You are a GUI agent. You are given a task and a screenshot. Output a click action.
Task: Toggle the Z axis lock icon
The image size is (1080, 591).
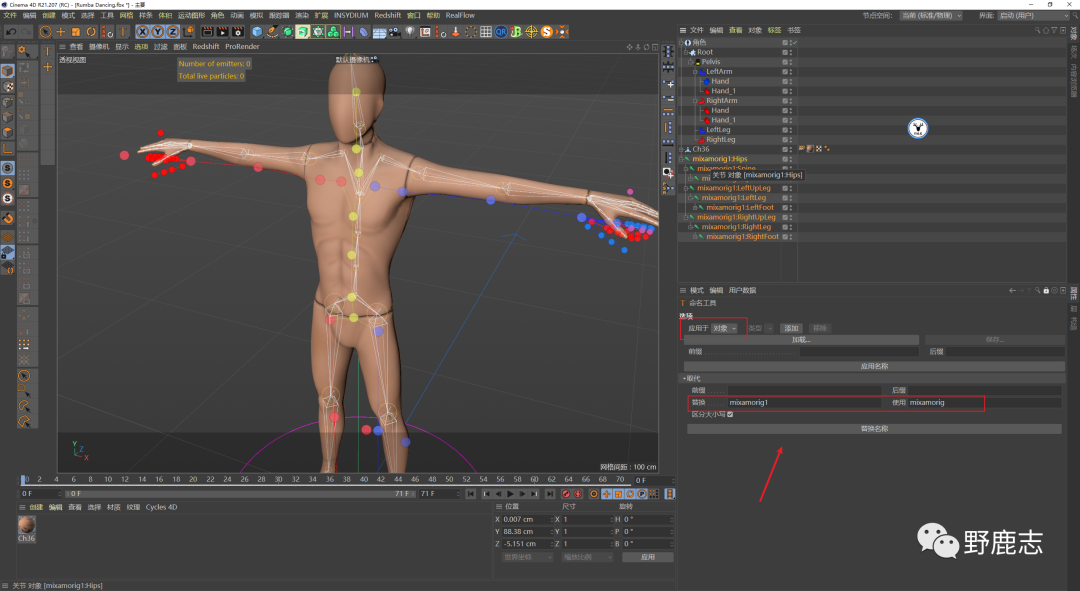[x=171, y=32]
